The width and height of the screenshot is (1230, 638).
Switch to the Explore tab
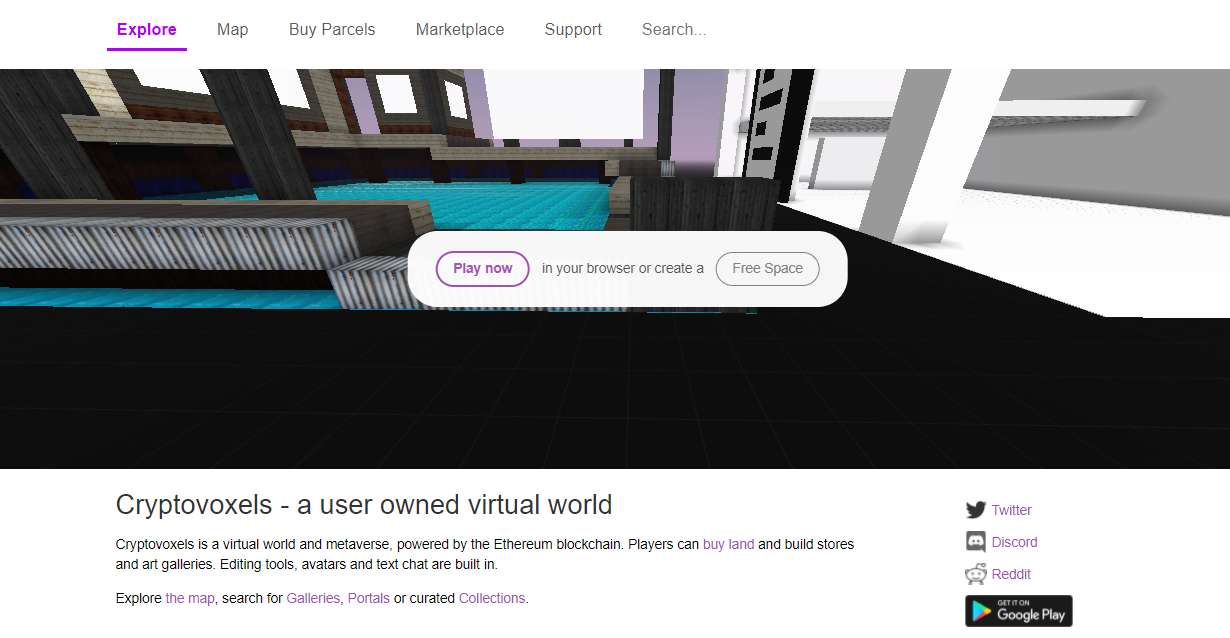tap(147, 30)
